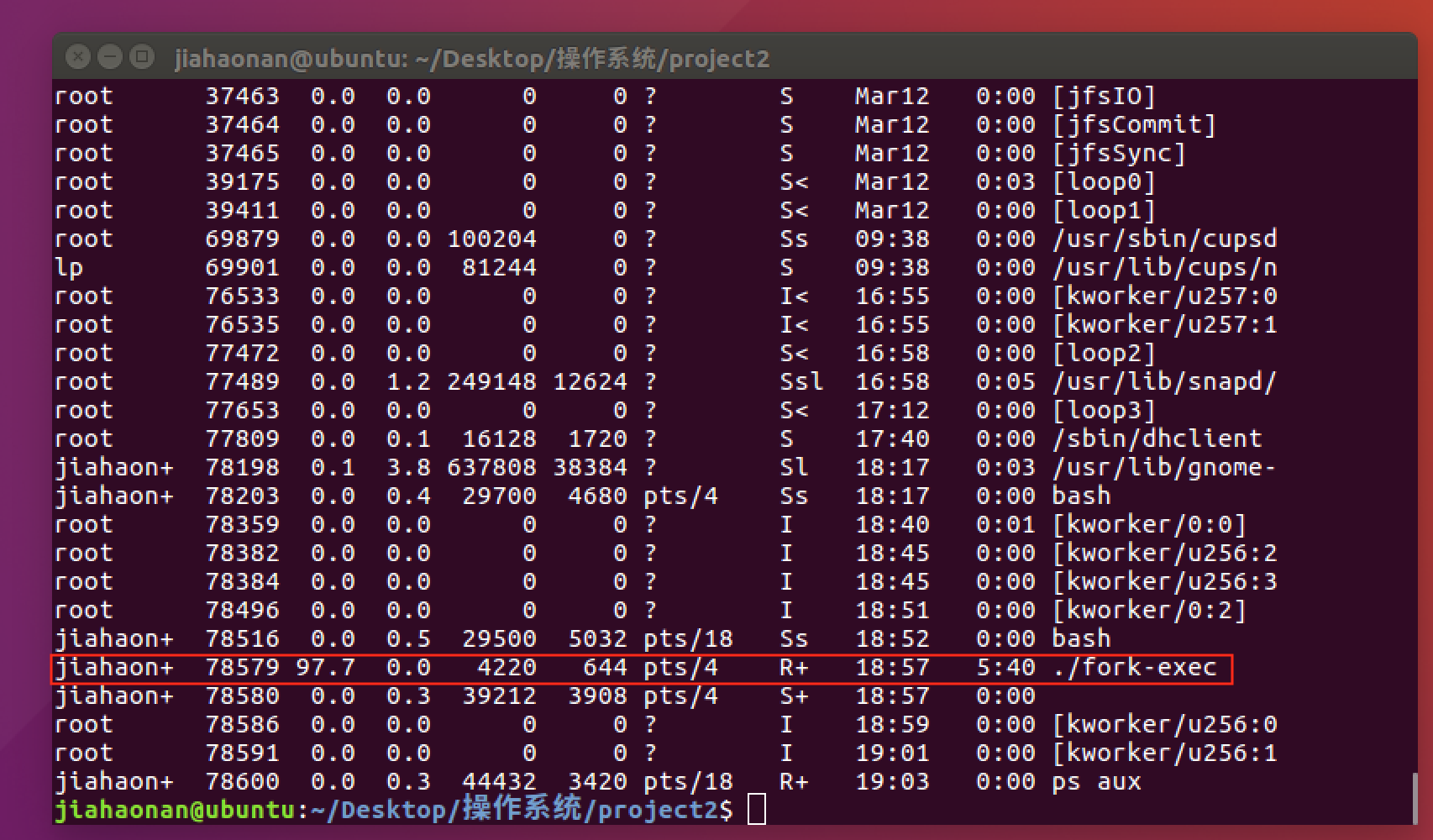
Task: Click RSS value 38384
Action: coord(590,467)
